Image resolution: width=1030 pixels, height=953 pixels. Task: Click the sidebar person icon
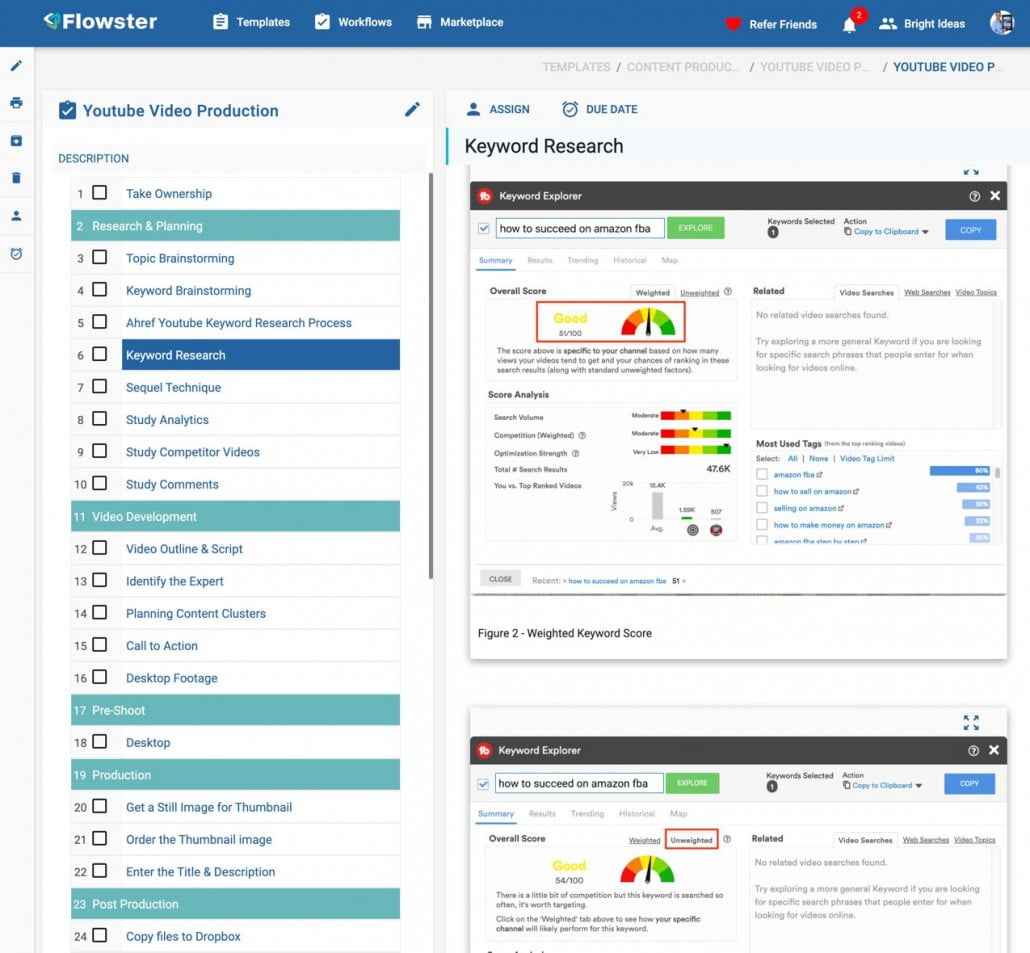tap(16, 215)
